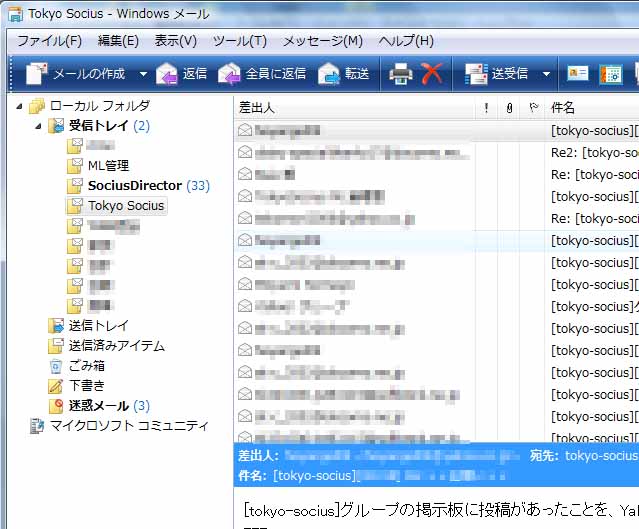
Task: Select the Tokyo Socius folder
Action: click(126, 205)
